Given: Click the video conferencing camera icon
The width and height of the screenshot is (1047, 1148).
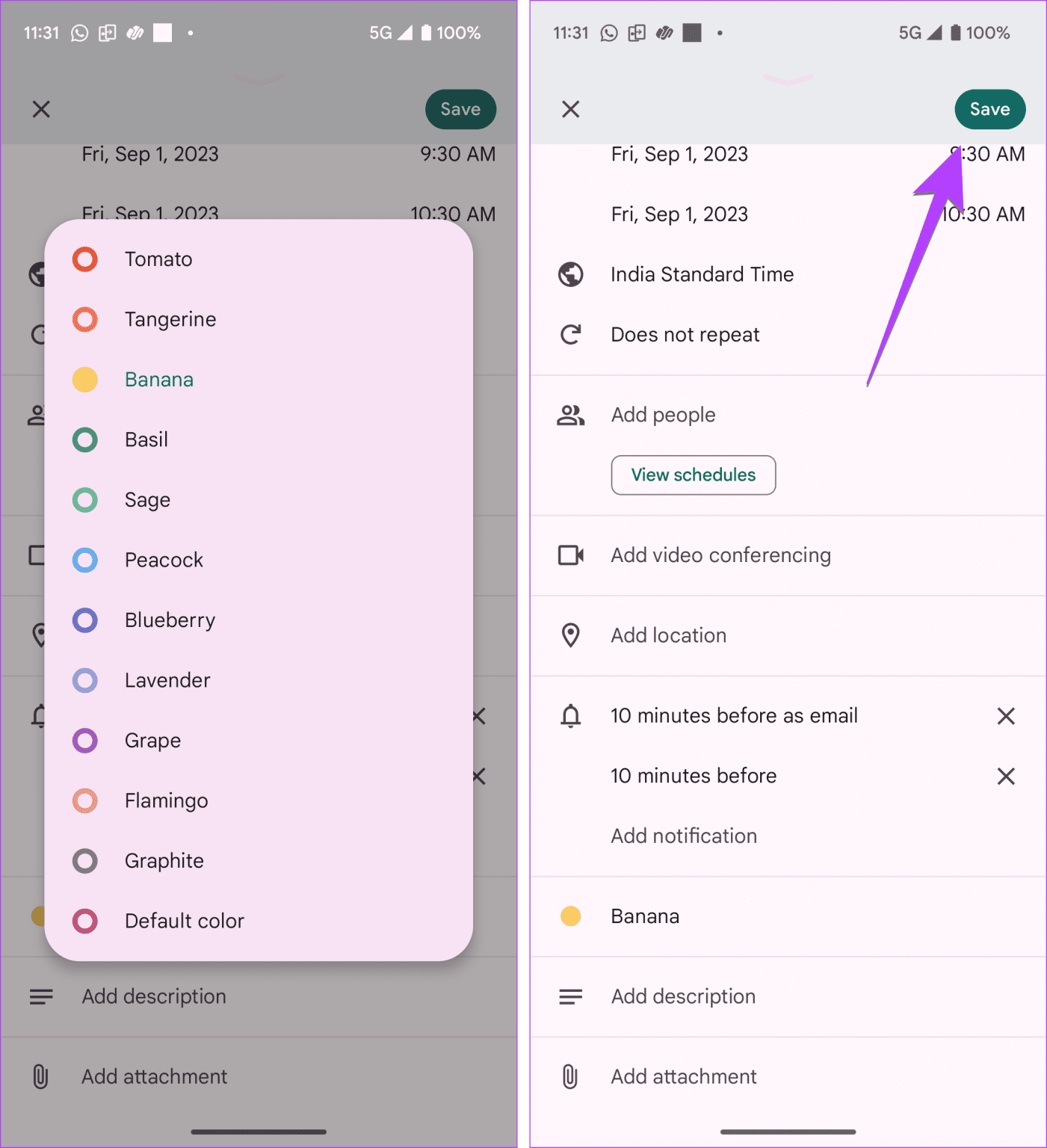Looking at the screenshot, I should [570, 555].
